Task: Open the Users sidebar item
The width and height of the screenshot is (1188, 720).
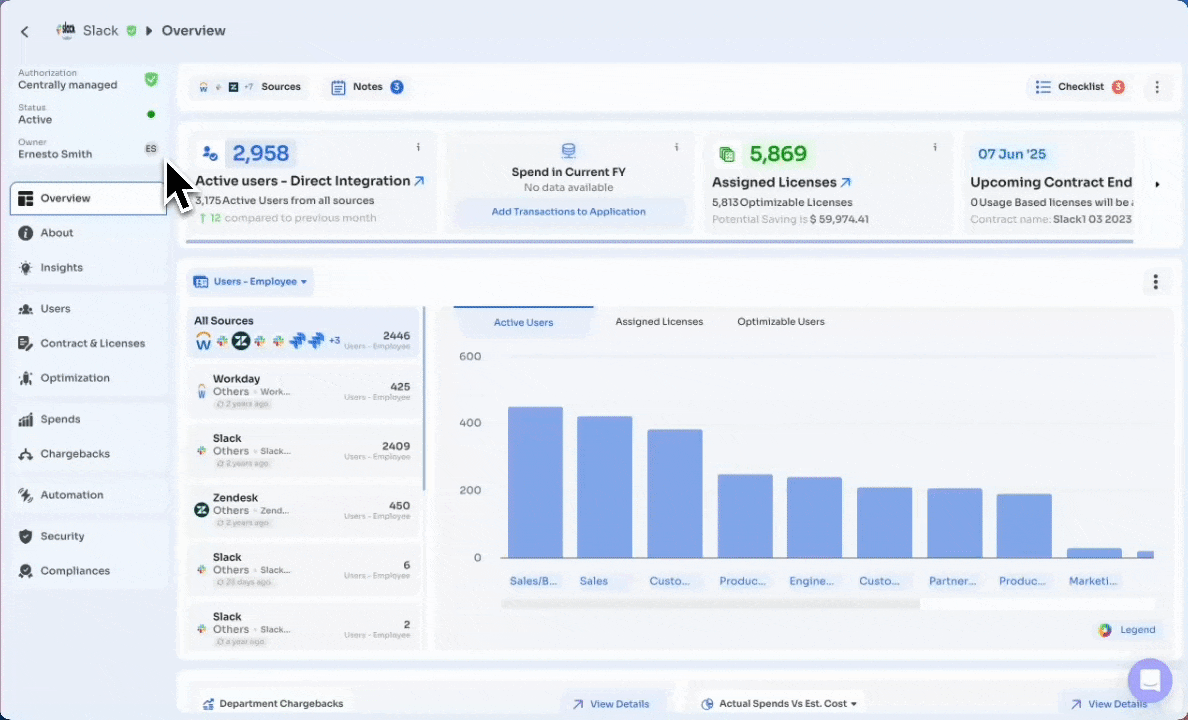Action: point(88,308)
